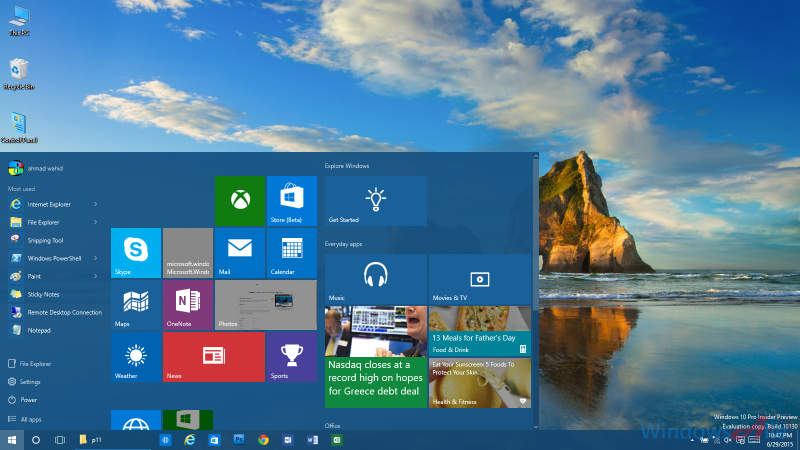Open the Music headphones tile
Viewport: 800px width, 450px height.
pos(375,278)
